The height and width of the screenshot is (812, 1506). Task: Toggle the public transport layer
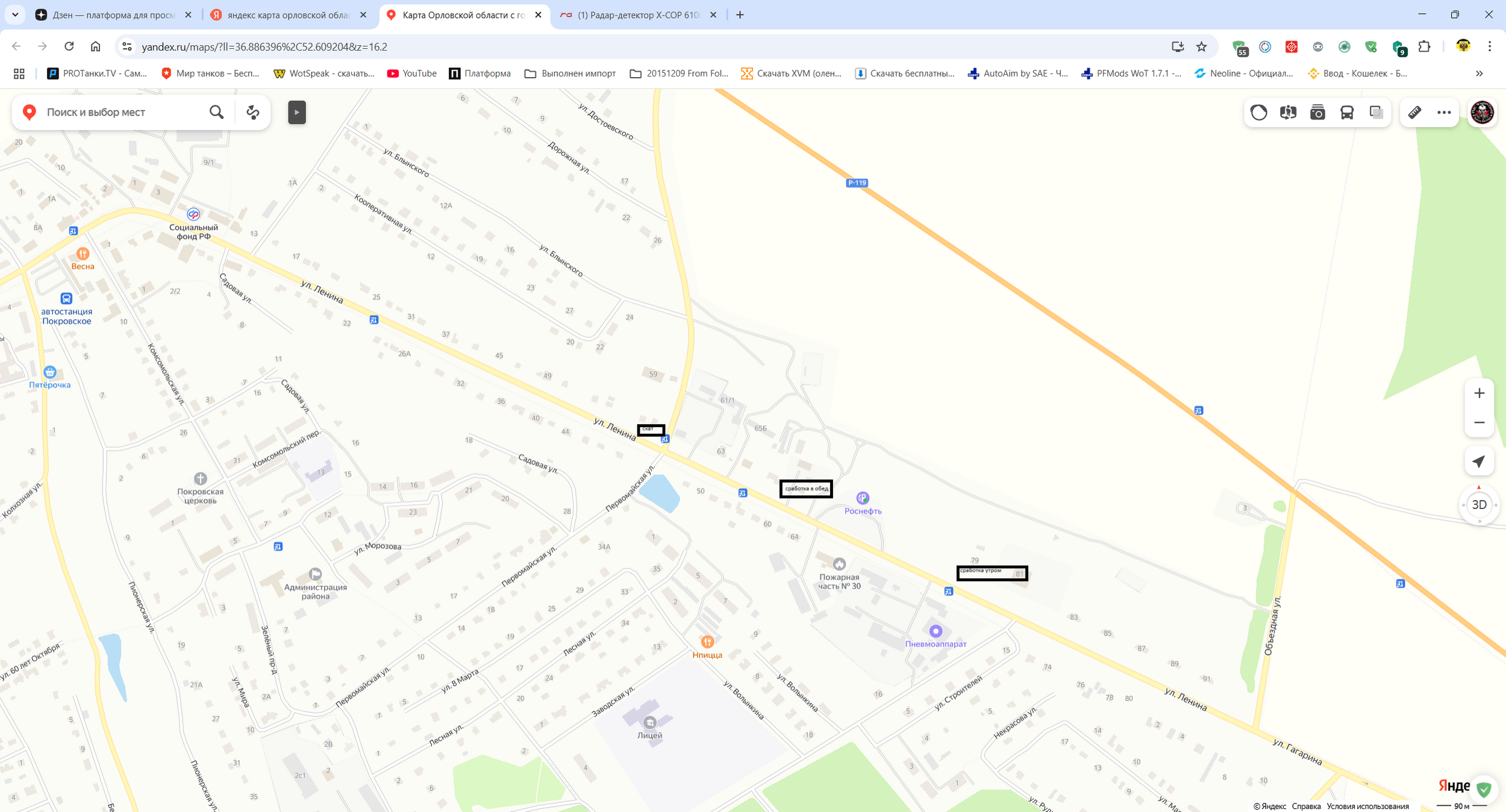pyautogui.click(x=1347, y=112)
